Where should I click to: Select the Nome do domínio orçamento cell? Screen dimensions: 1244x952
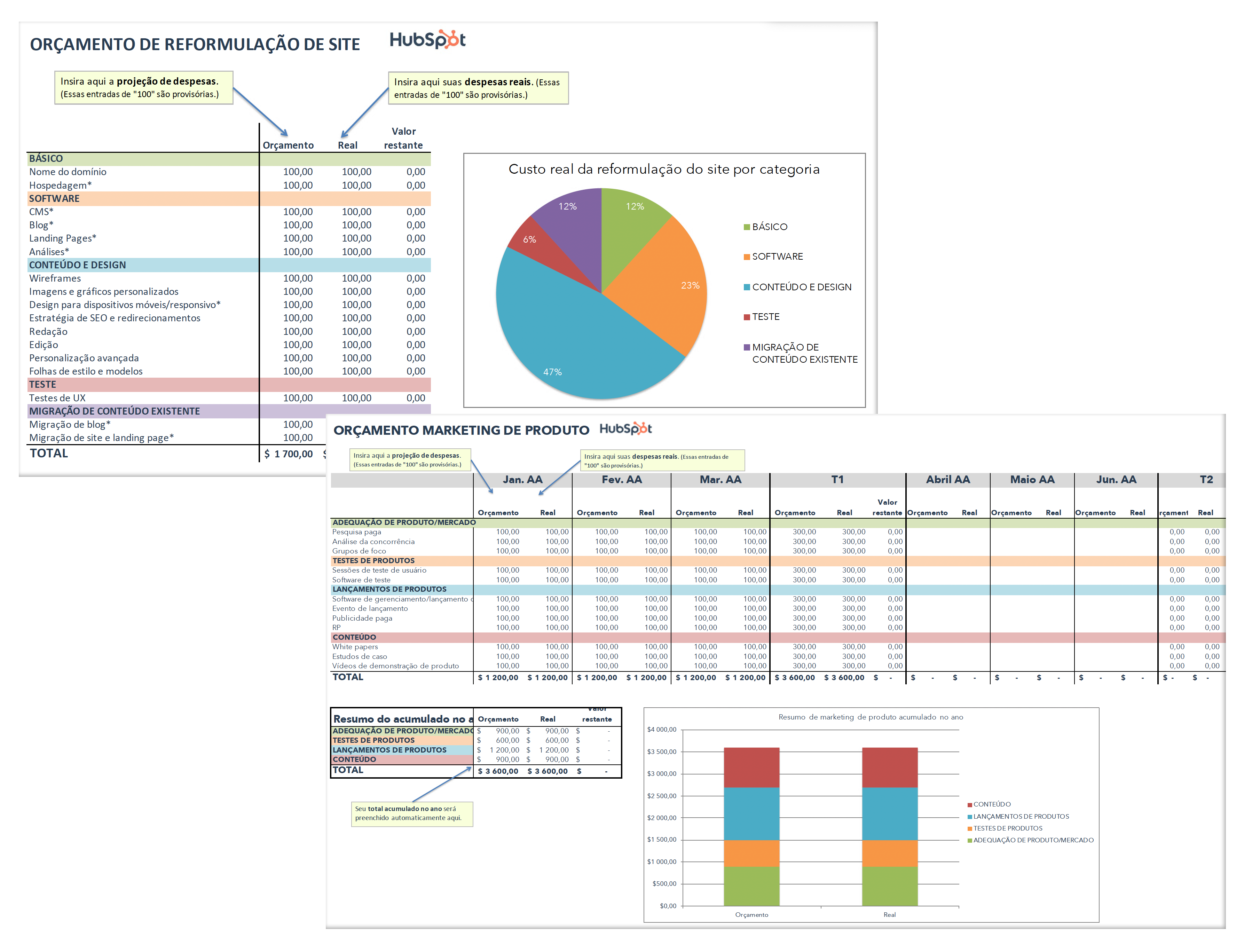tap(297, 172)
